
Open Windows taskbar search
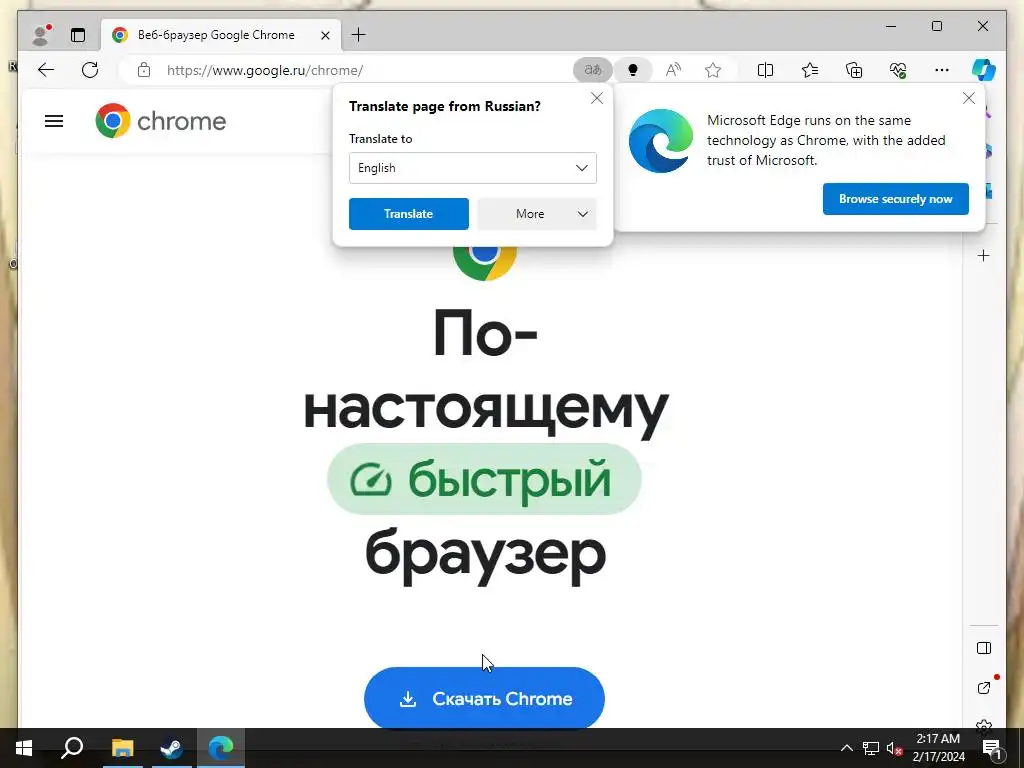[x=72, y=748]
